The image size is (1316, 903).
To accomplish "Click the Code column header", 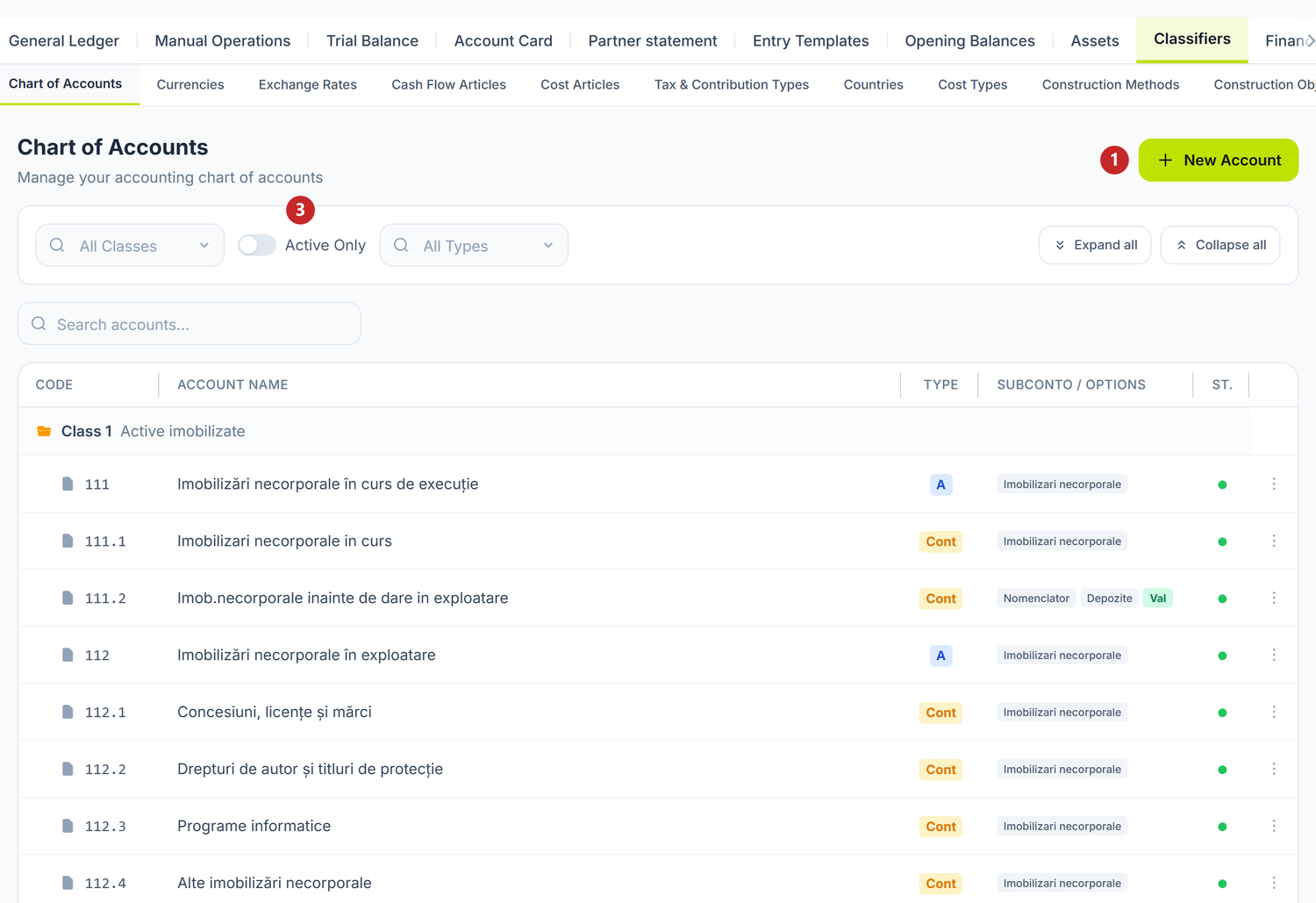I will 54,385.
